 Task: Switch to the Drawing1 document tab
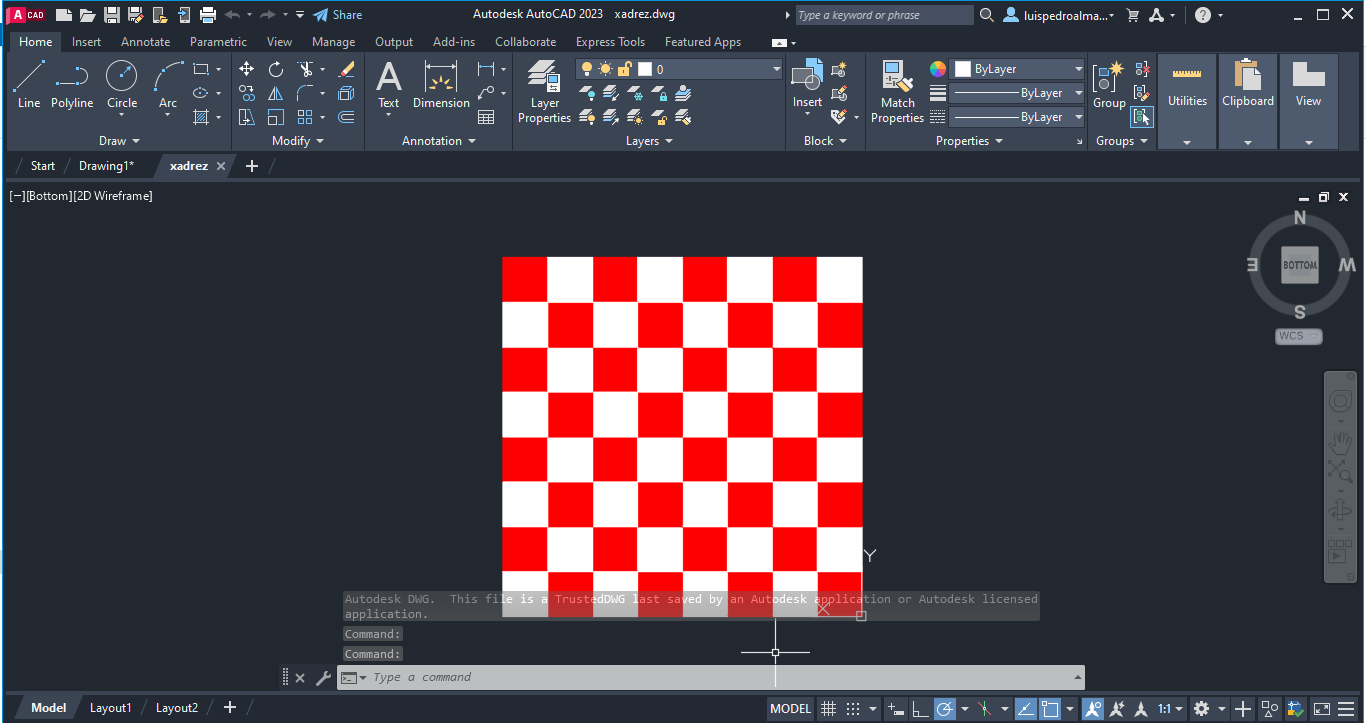pos(106,166)
